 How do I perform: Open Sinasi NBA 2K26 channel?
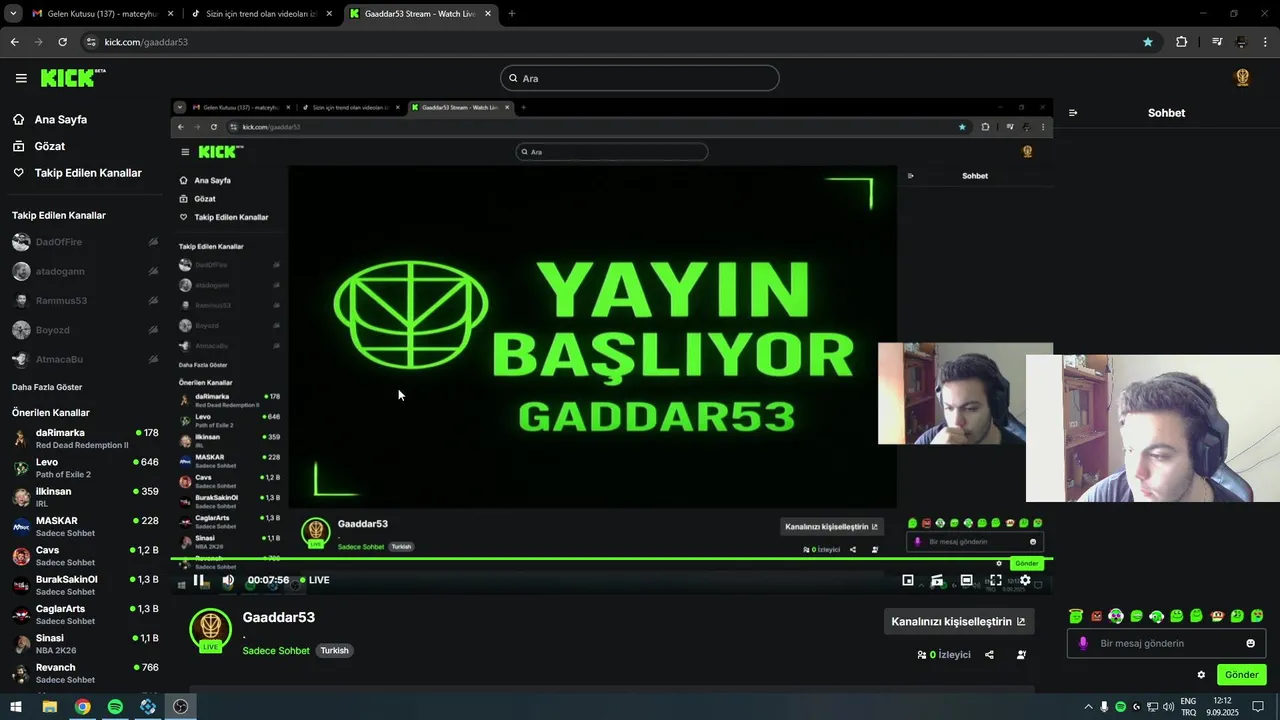tap(85, 643)
